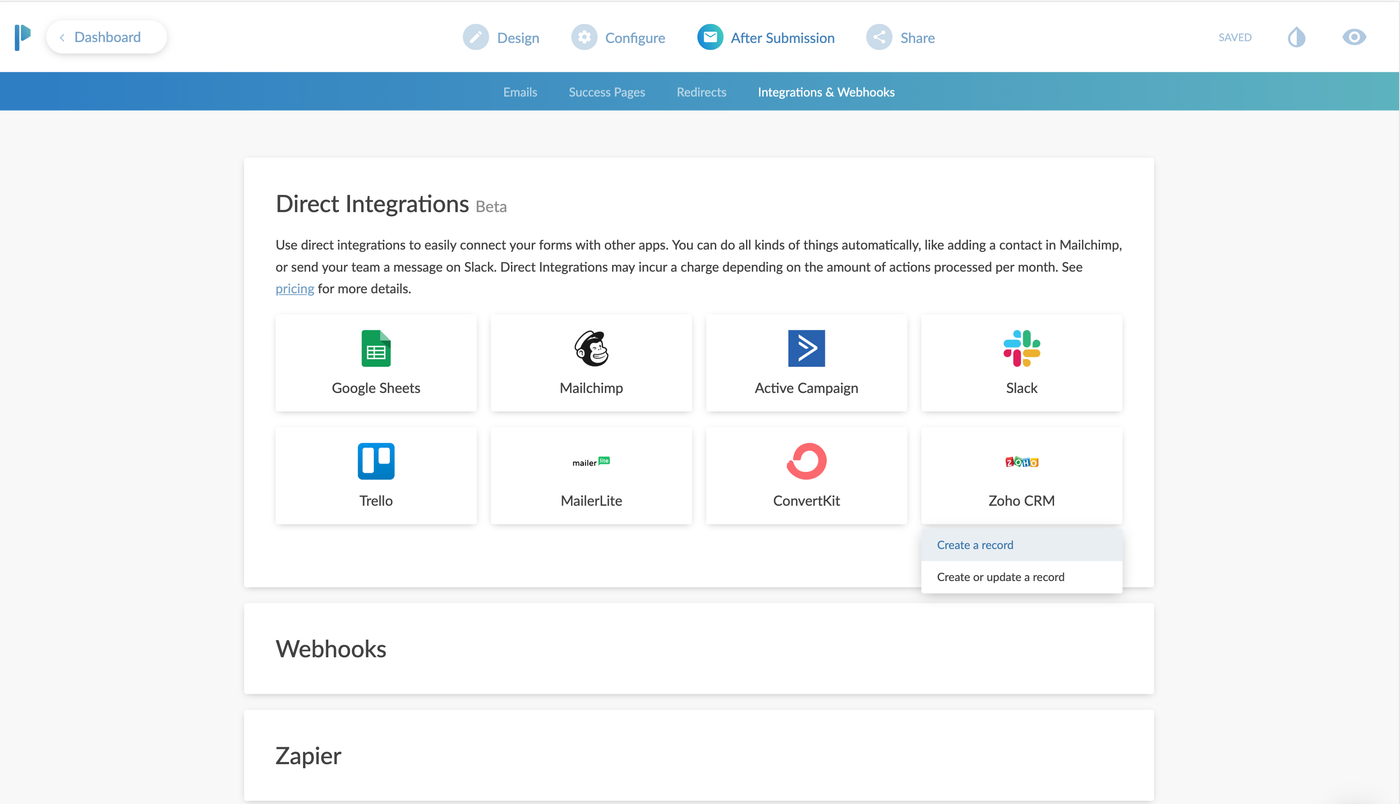Screen dimensions: 1400x804
Task: Open the Trello integration
Action: [x=375, y=474]
